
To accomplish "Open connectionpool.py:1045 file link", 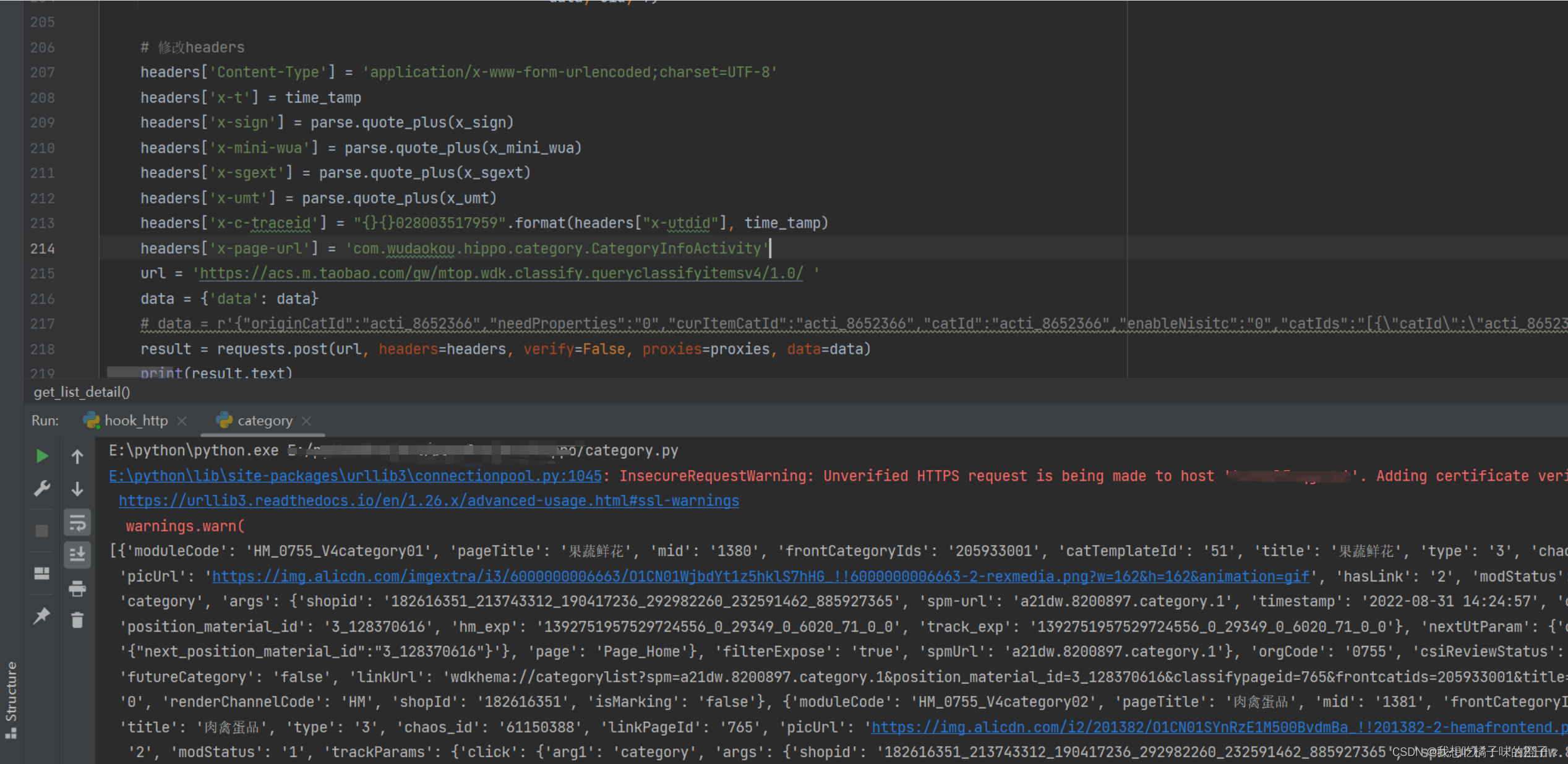I will 354,476.
